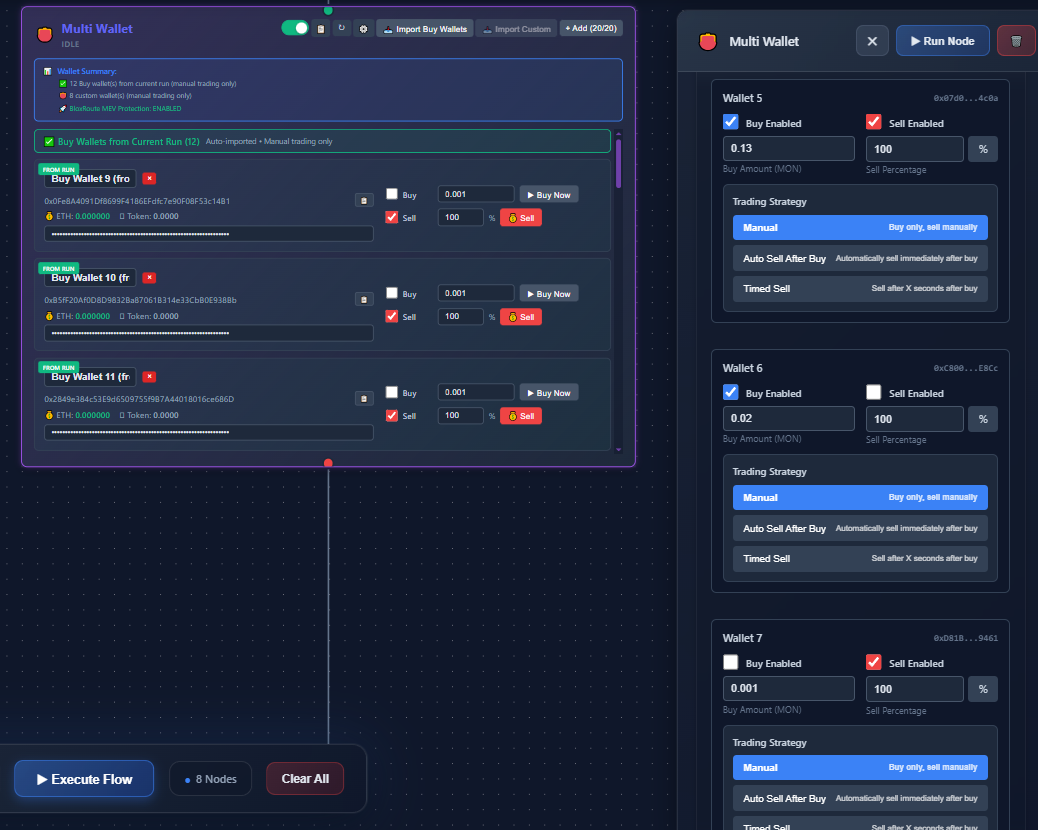Run the node via the Run Node button
Image resolution: width=1038 pixels, height=830 pixels.
pyautogui.click(x=941, y=41)
